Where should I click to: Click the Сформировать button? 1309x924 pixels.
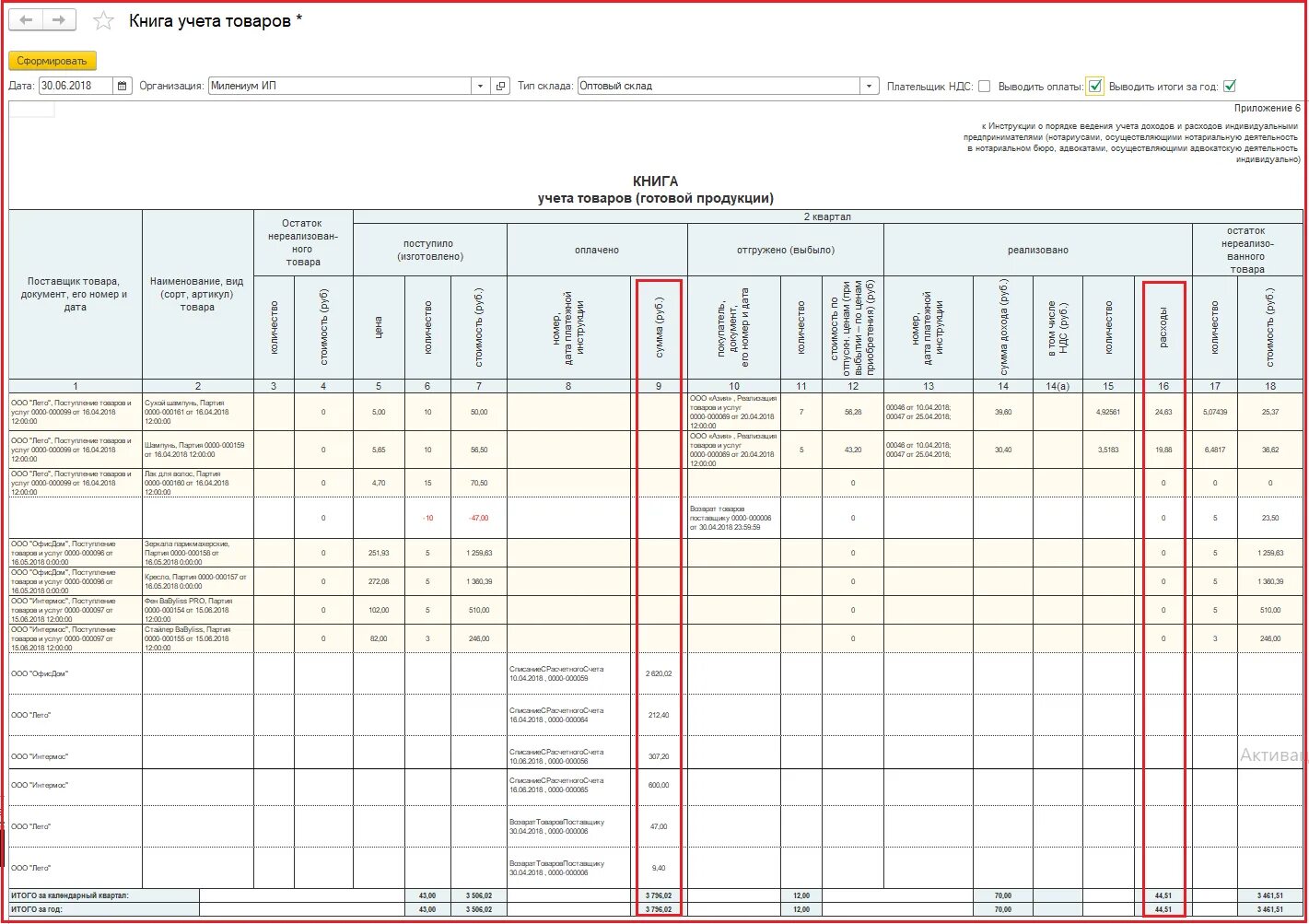click(x=53, y=61)
